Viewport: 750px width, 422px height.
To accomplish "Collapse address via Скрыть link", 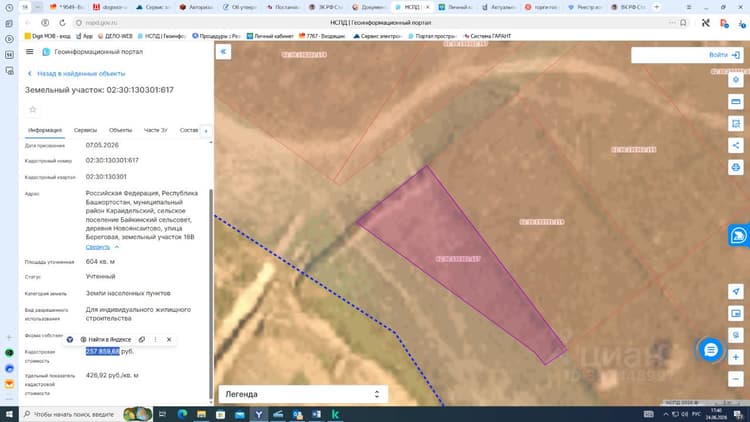I will tap(98, 247).
